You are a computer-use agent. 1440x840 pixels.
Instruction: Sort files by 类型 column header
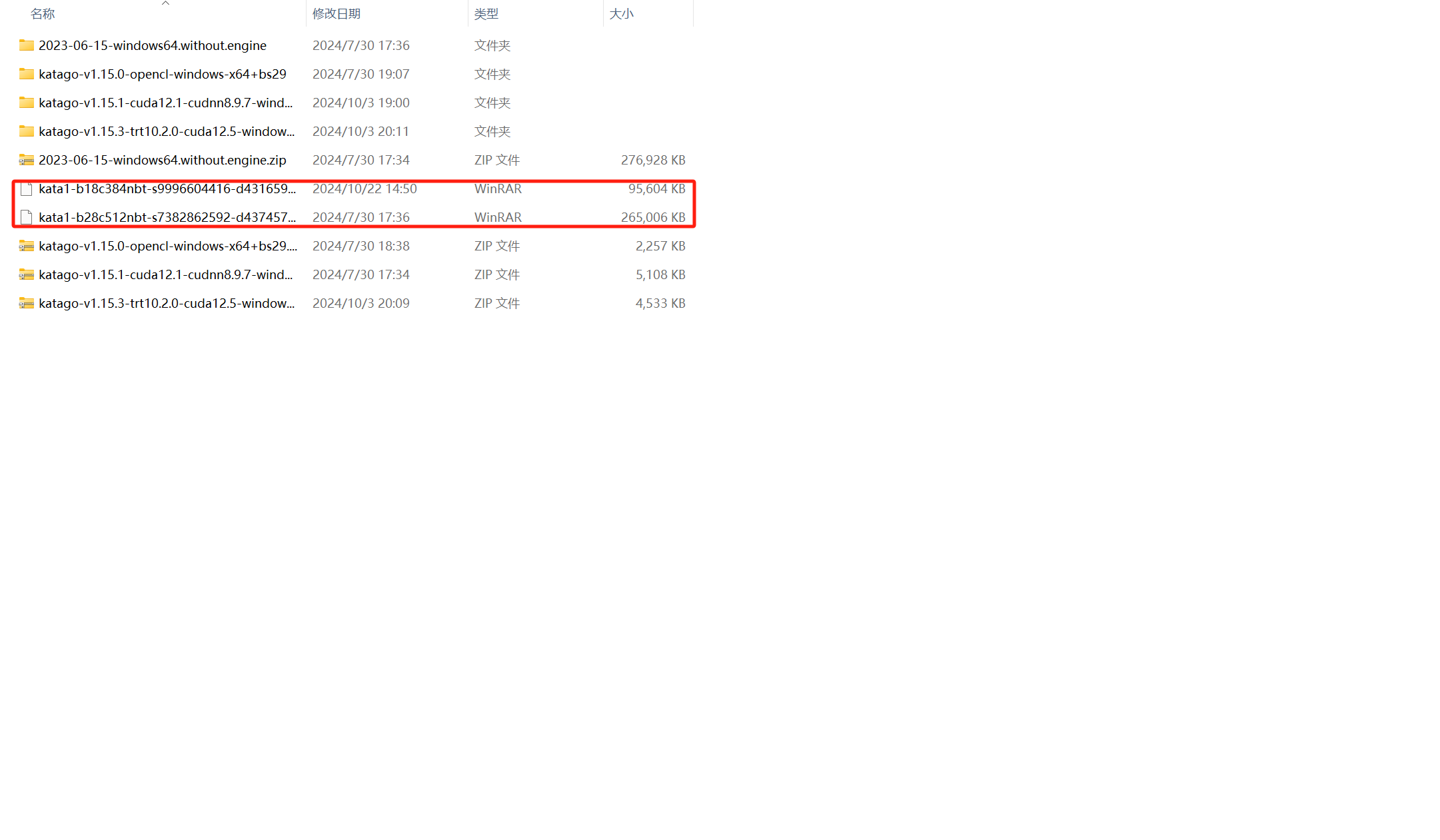click(x=486, y=14)
